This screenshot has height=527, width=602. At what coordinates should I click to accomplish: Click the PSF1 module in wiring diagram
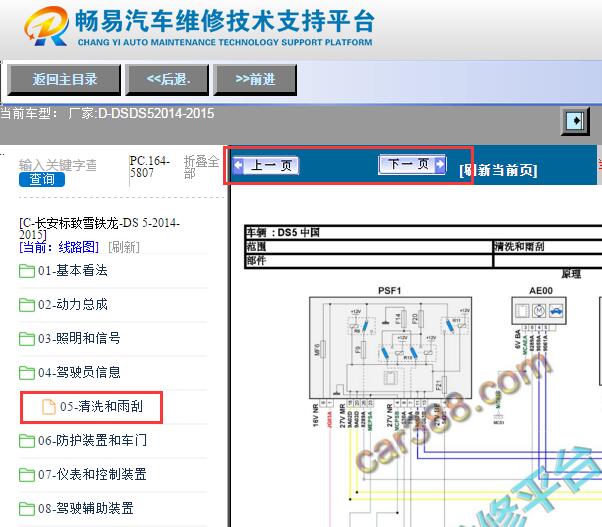pyautogui.click(x=390, y=348)
